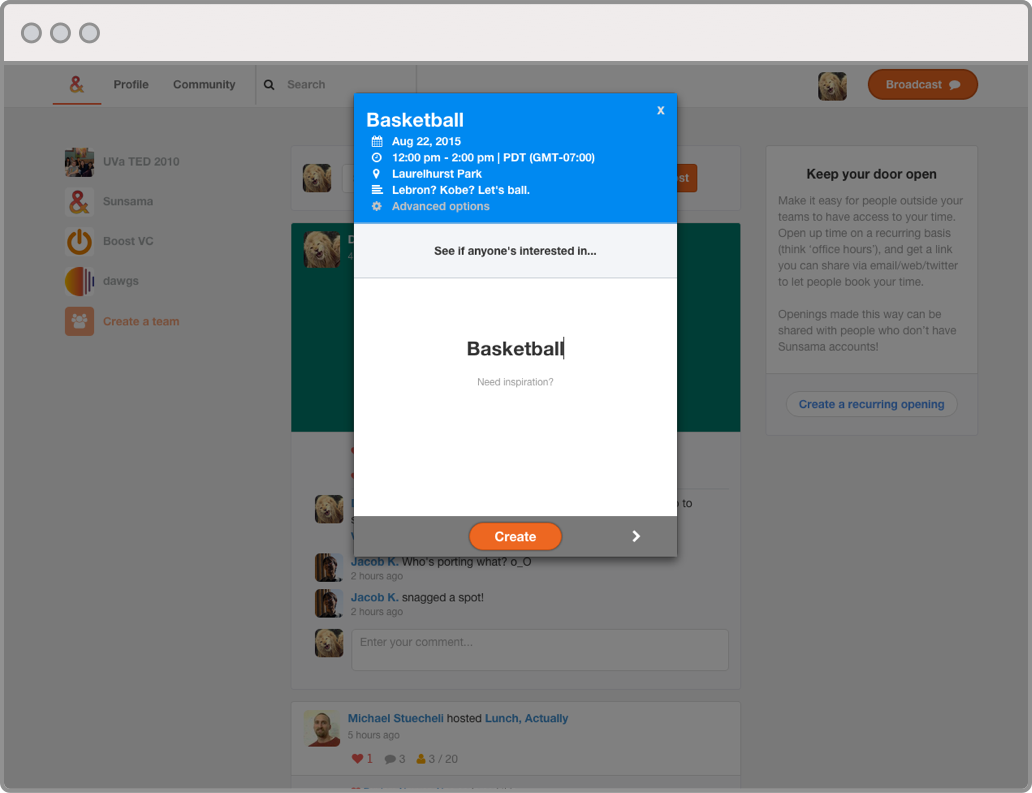The height and width of the screenshot is (793, 1032).
Task: Like Michael Stuecheli's post with heart icon
Action: (x=357, y=759)
